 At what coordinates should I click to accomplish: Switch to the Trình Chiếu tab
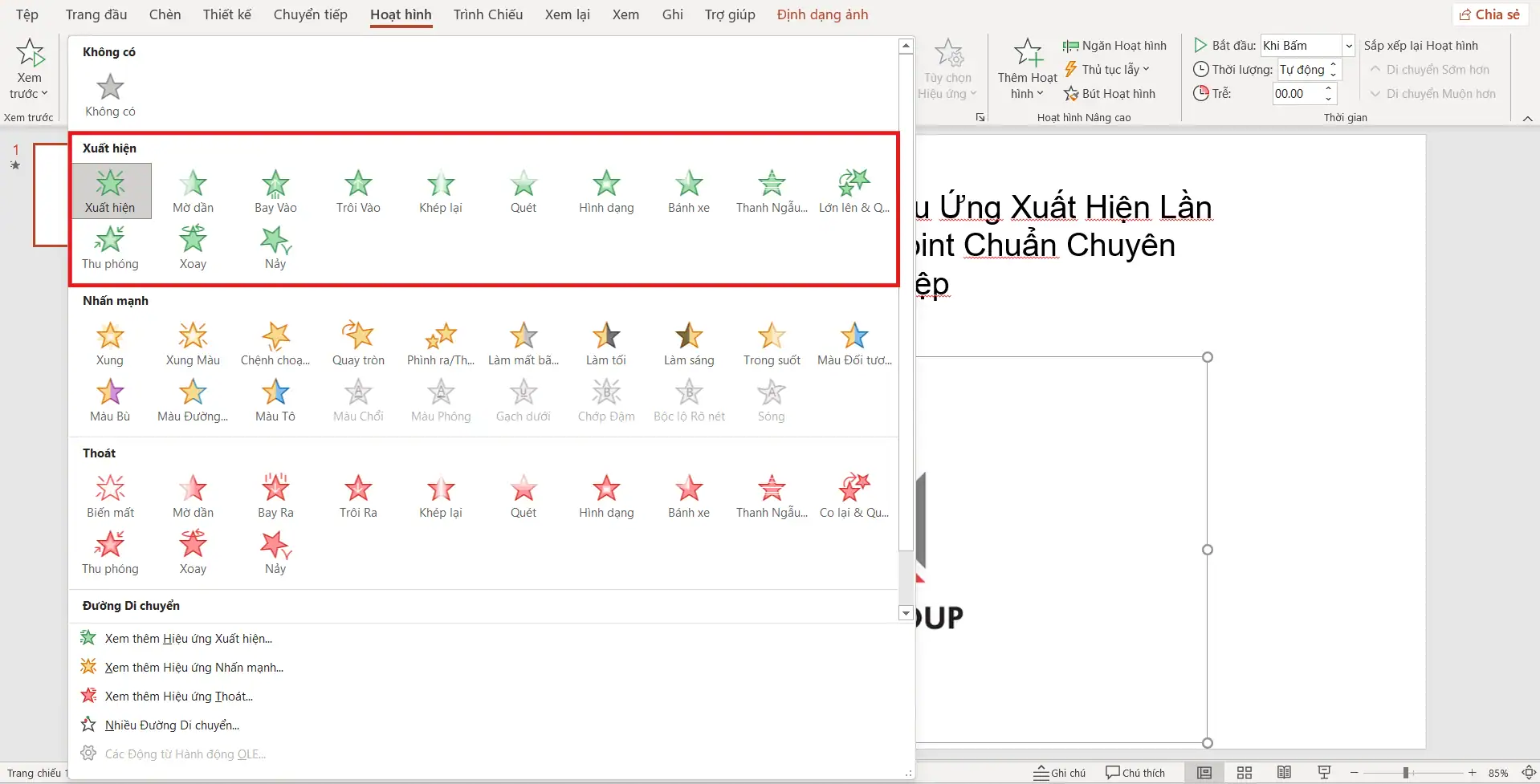click(487, 14)
